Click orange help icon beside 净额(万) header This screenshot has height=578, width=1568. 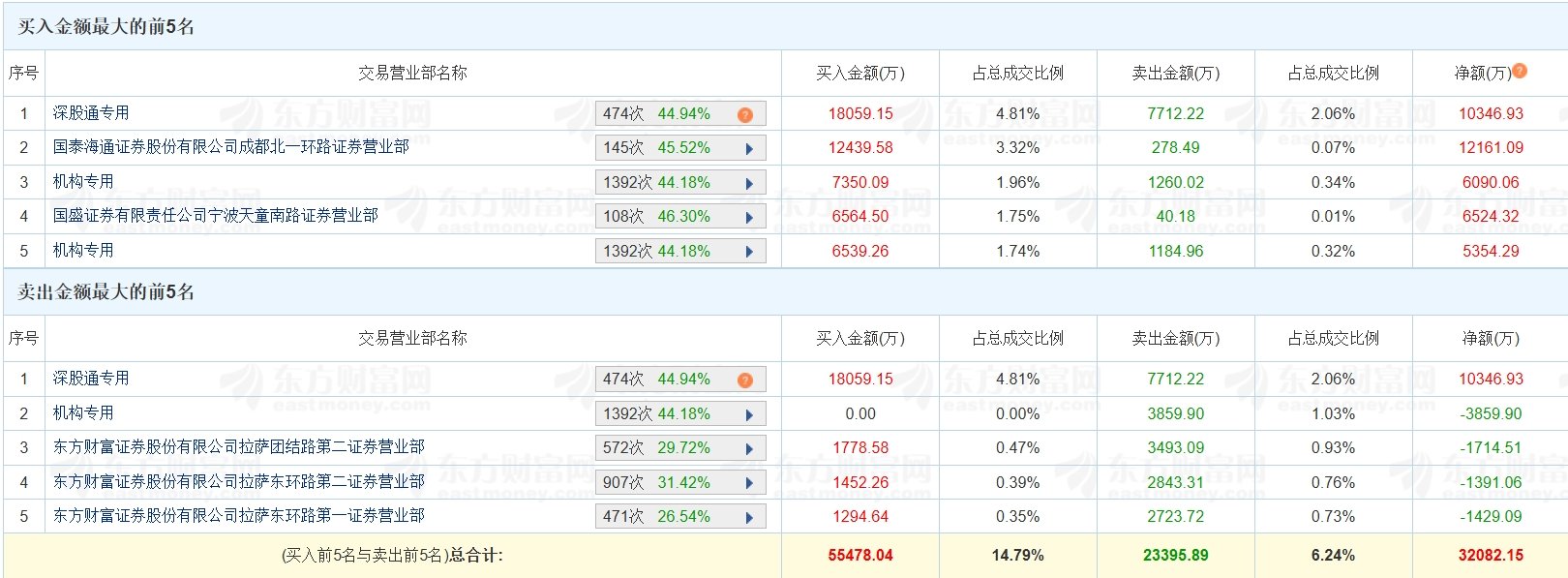[1519, 71]
